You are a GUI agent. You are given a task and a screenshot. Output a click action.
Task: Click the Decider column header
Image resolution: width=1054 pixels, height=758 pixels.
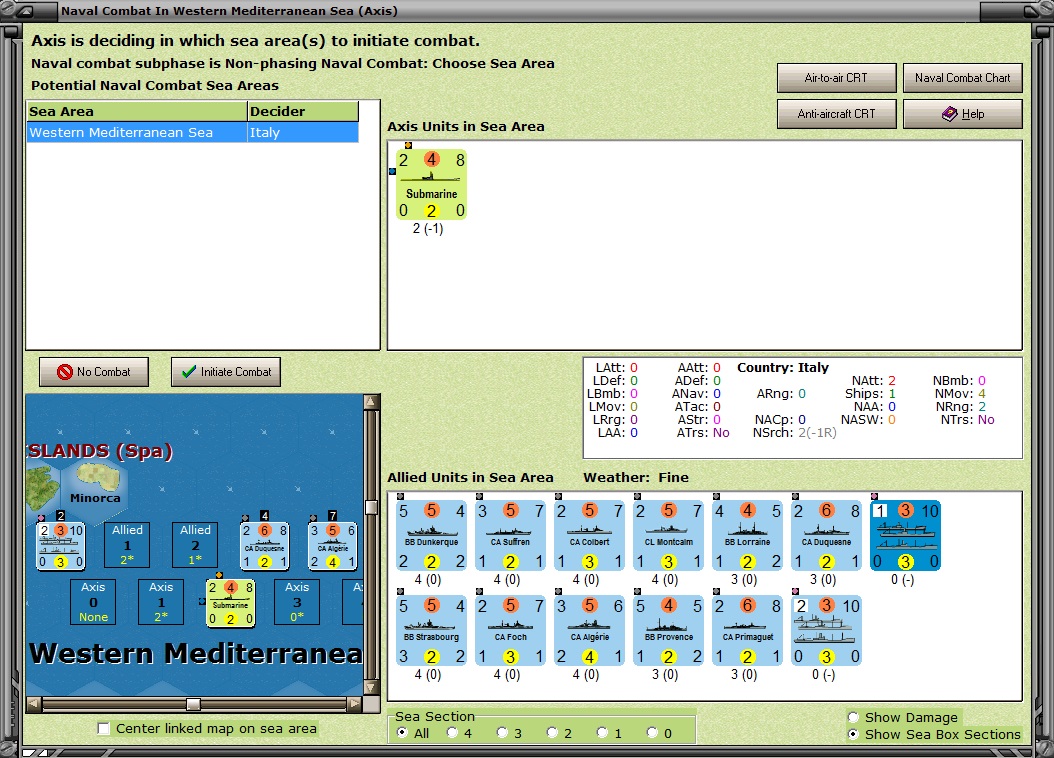click(x=302, y=112)
